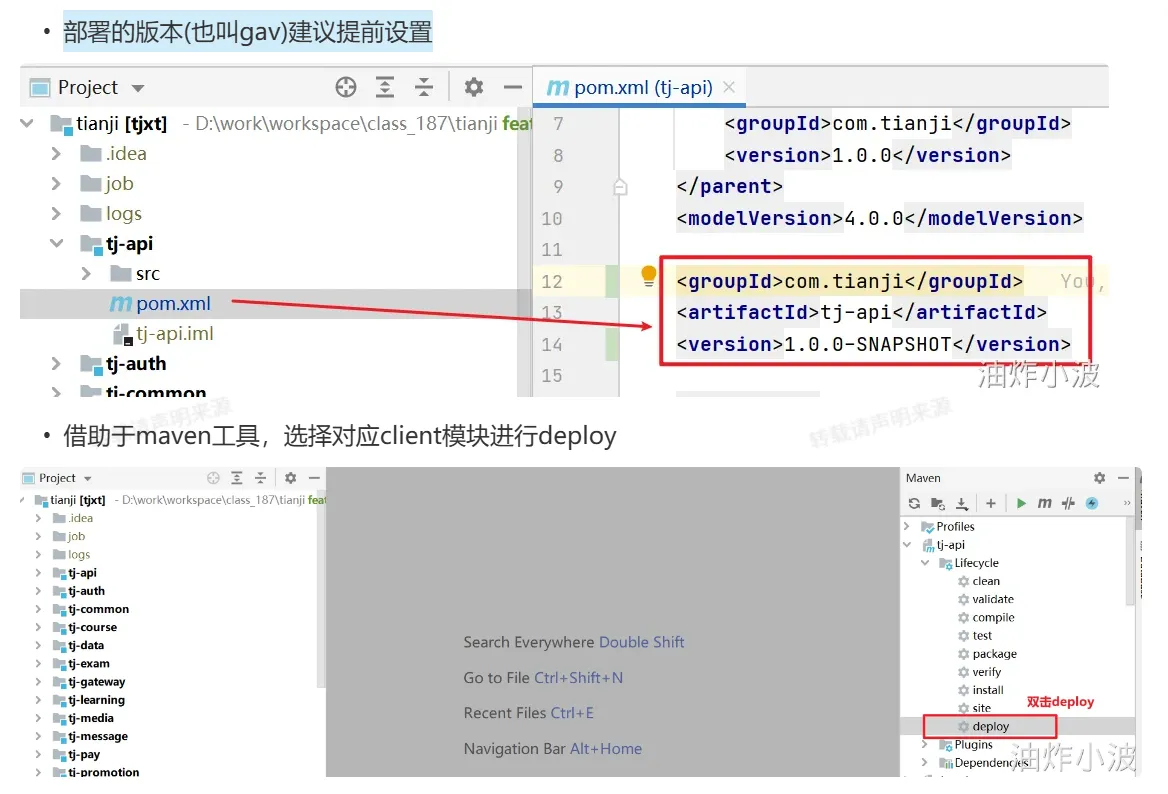Click version 1.0.0-SNAPSHOT line in editor
The width and height of the screenshot is (1168, 794).
[873, 344]
